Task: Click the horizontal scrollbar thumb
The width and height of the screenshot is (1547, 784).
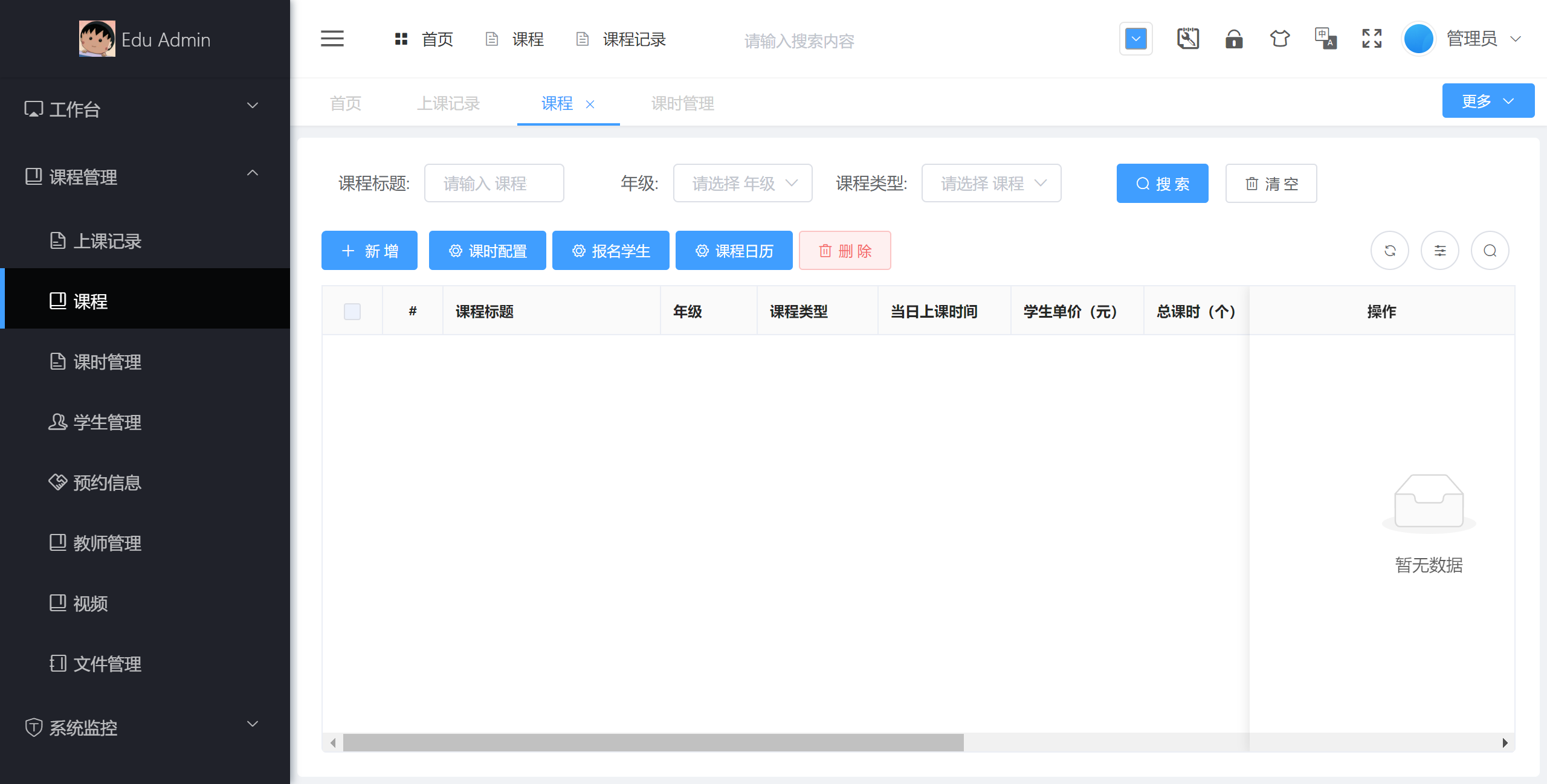Action: tap(653, 742)
